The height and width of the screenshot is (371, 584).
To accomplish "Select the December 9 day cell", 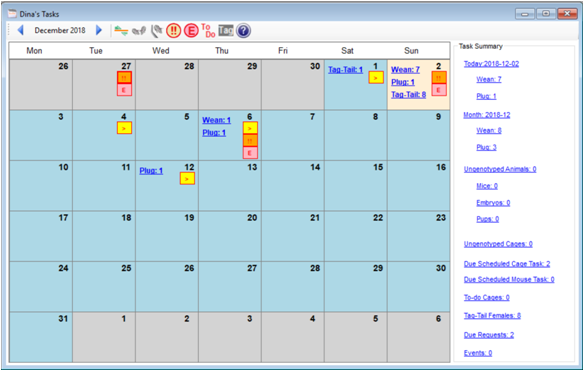I will coord(418,135).
